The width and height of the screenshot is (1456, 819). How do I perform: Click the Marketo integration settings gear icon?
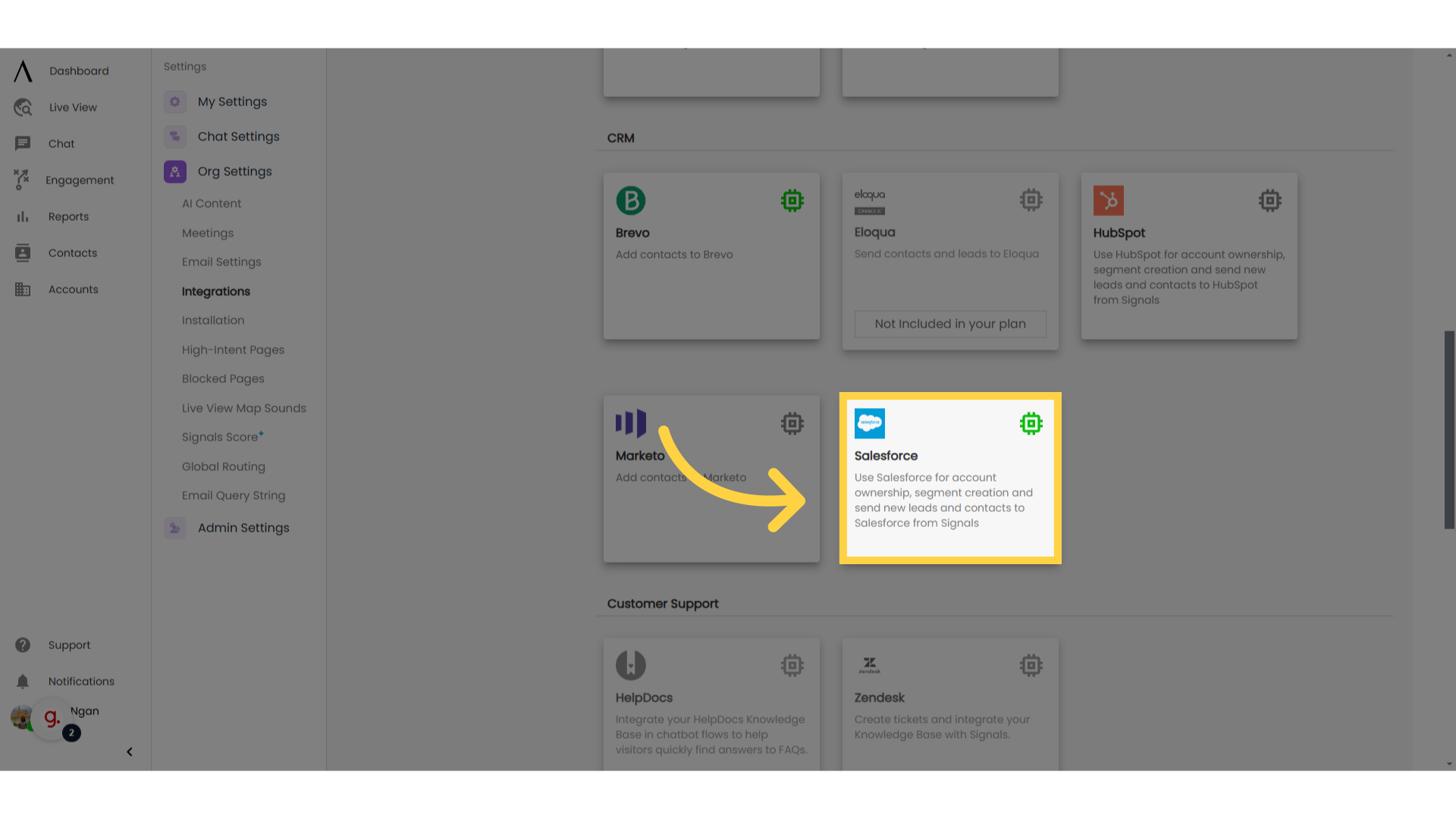(x=792, y=423)
